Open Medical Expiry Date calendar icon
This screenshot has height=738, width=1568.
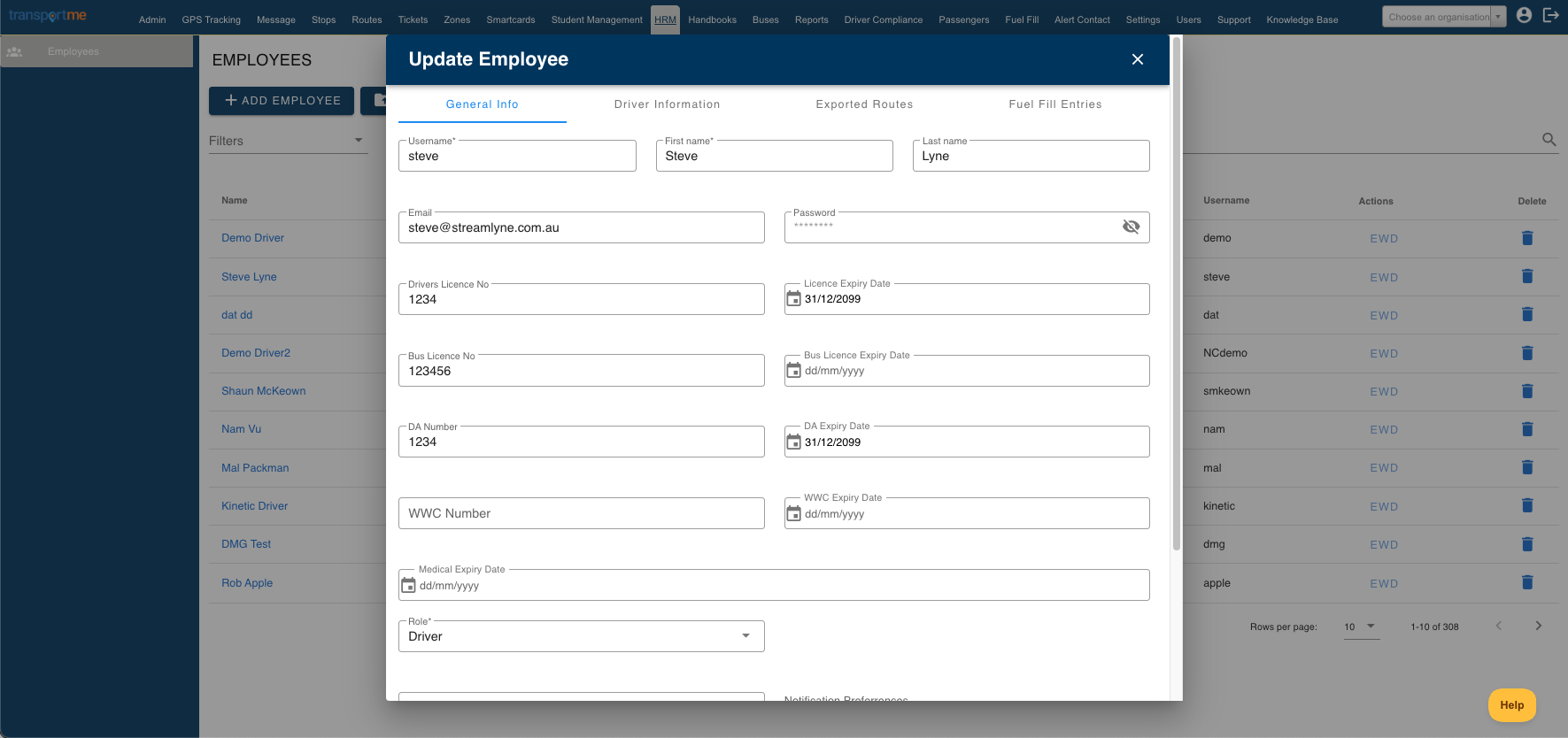click(x=408, y=585)
